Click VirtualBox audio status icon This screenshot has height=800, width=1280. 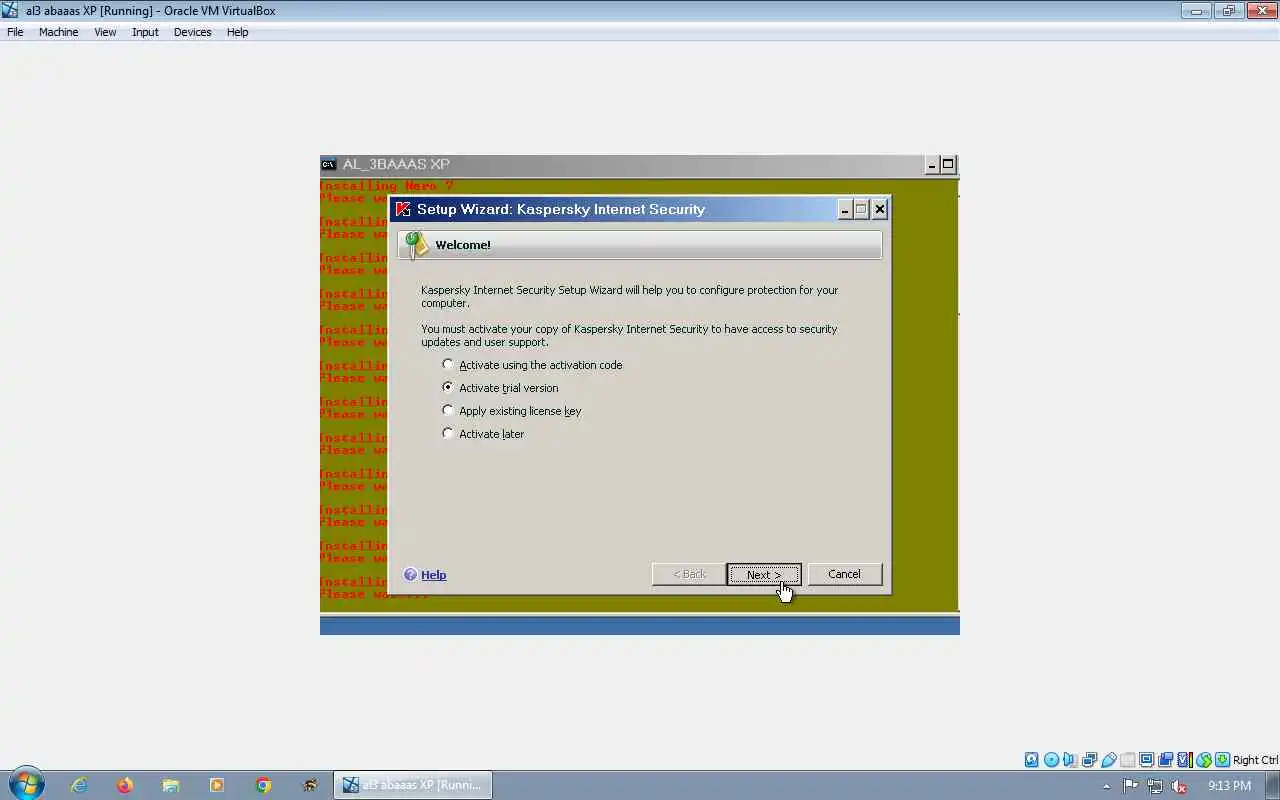[1070, 760]
